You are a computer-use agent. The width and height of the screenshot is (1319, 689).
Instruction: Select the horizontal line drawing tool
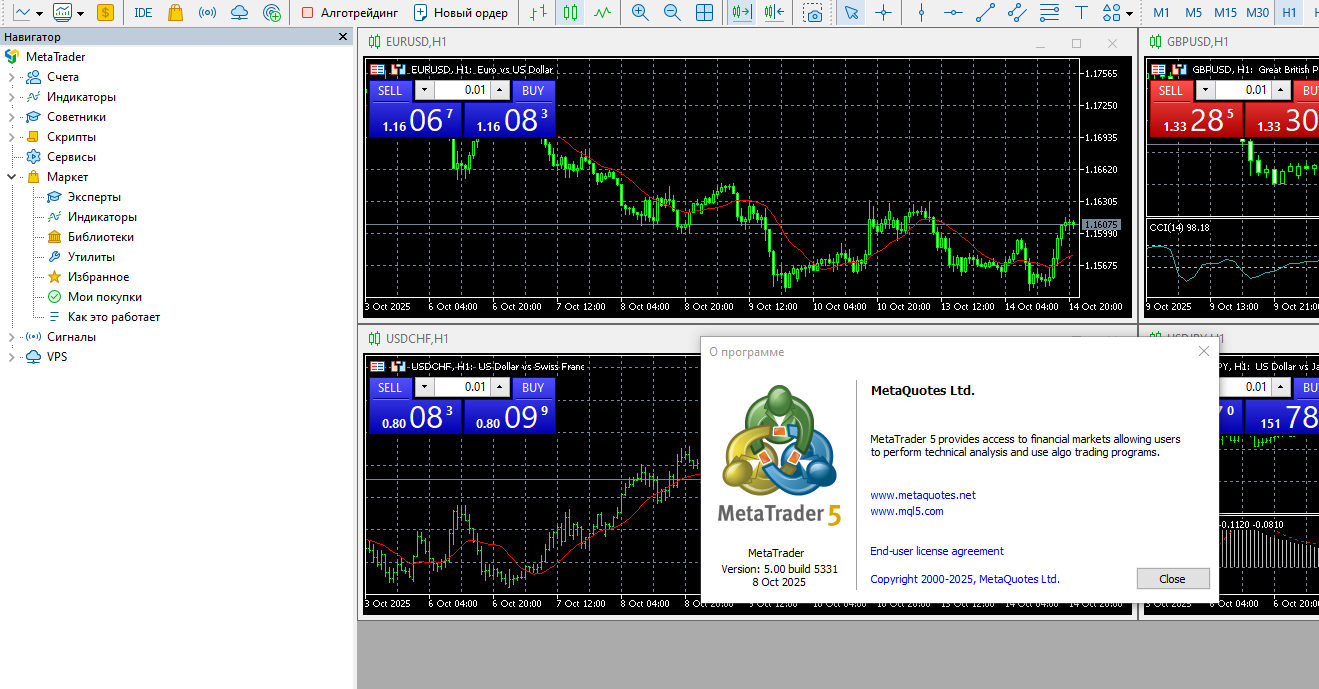953,13
